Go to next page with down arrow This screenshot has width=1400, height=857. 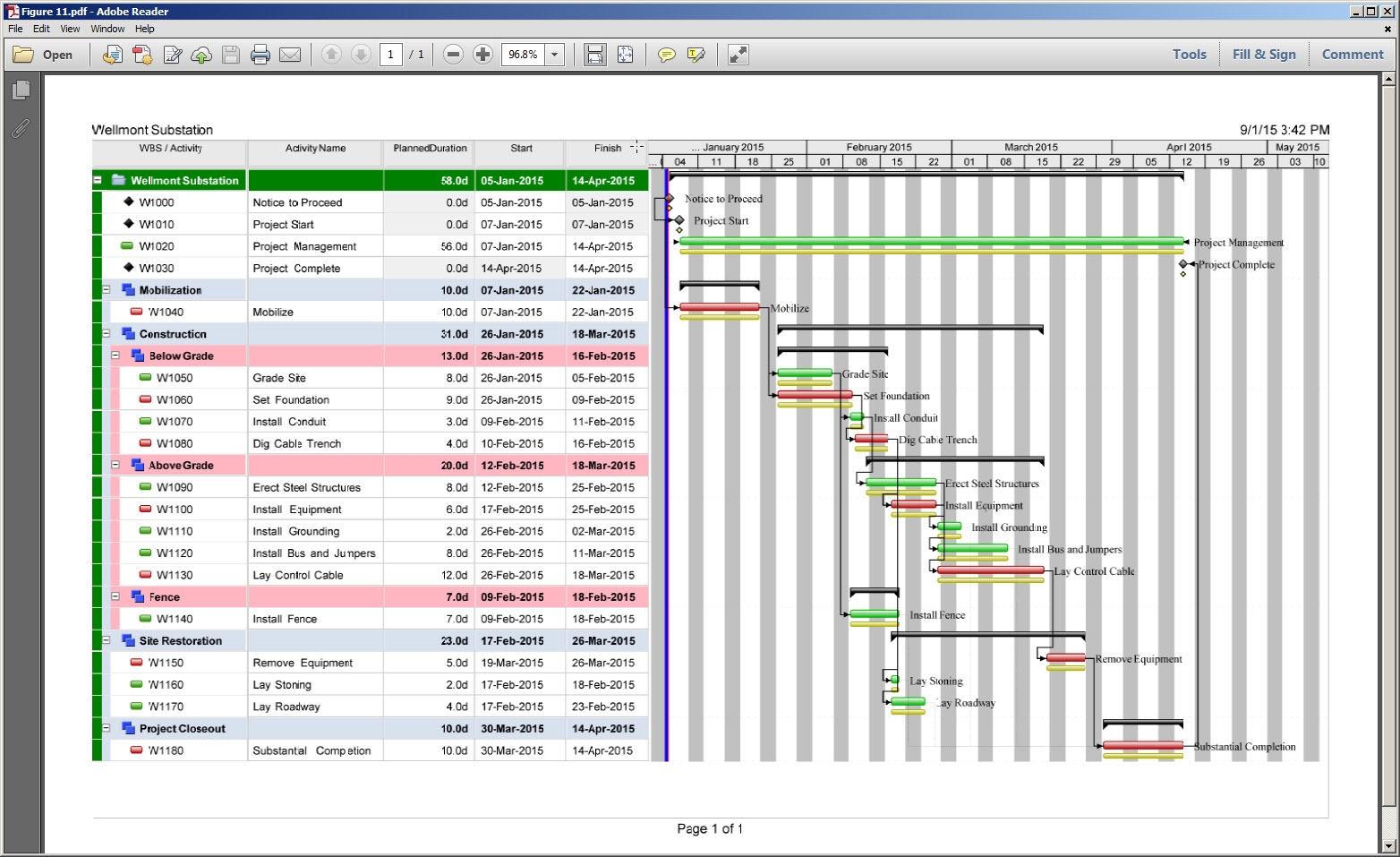[x=361, y=55]
